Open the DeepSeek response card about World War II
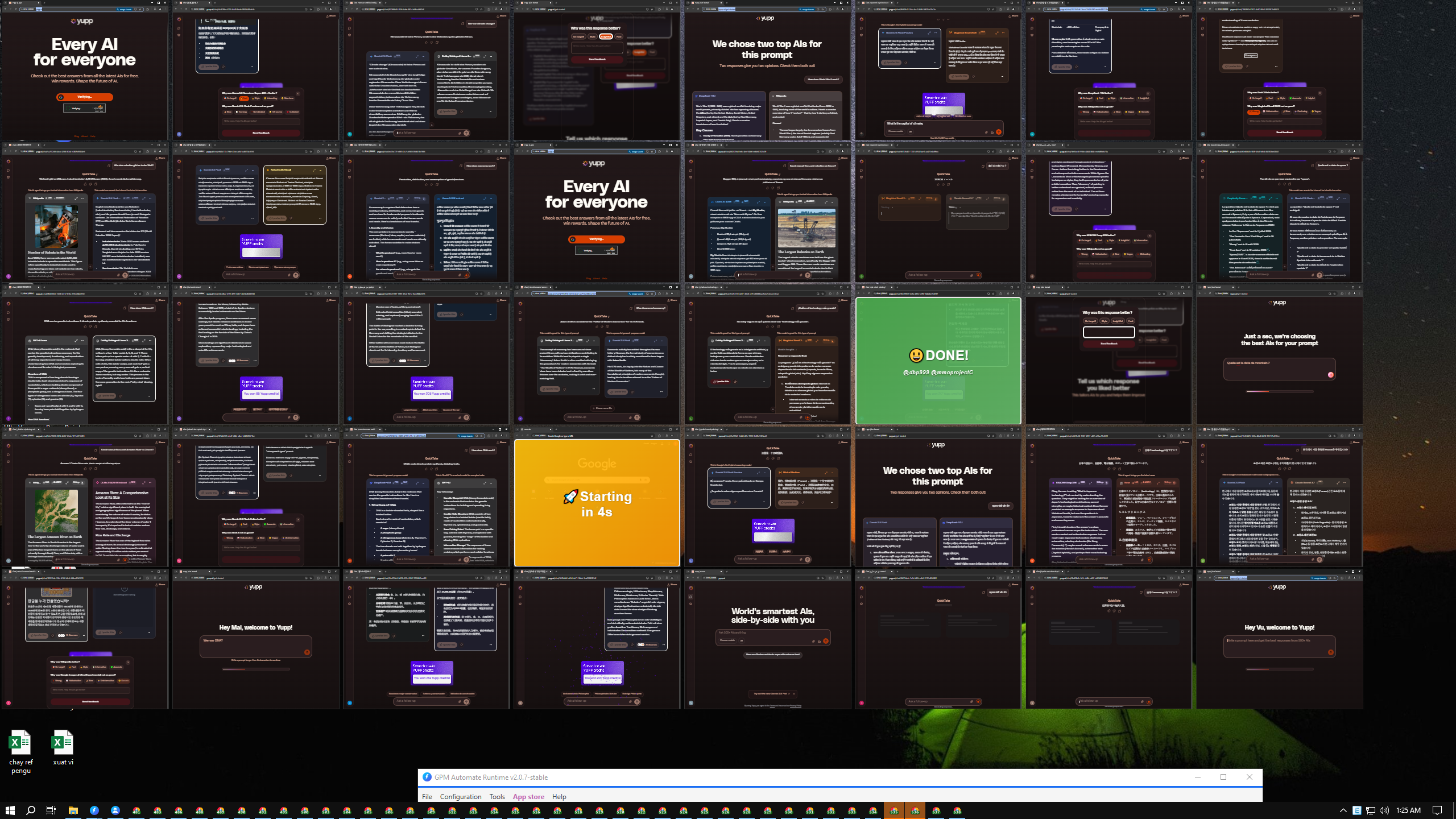1456x819 pixels. [729, 116]
